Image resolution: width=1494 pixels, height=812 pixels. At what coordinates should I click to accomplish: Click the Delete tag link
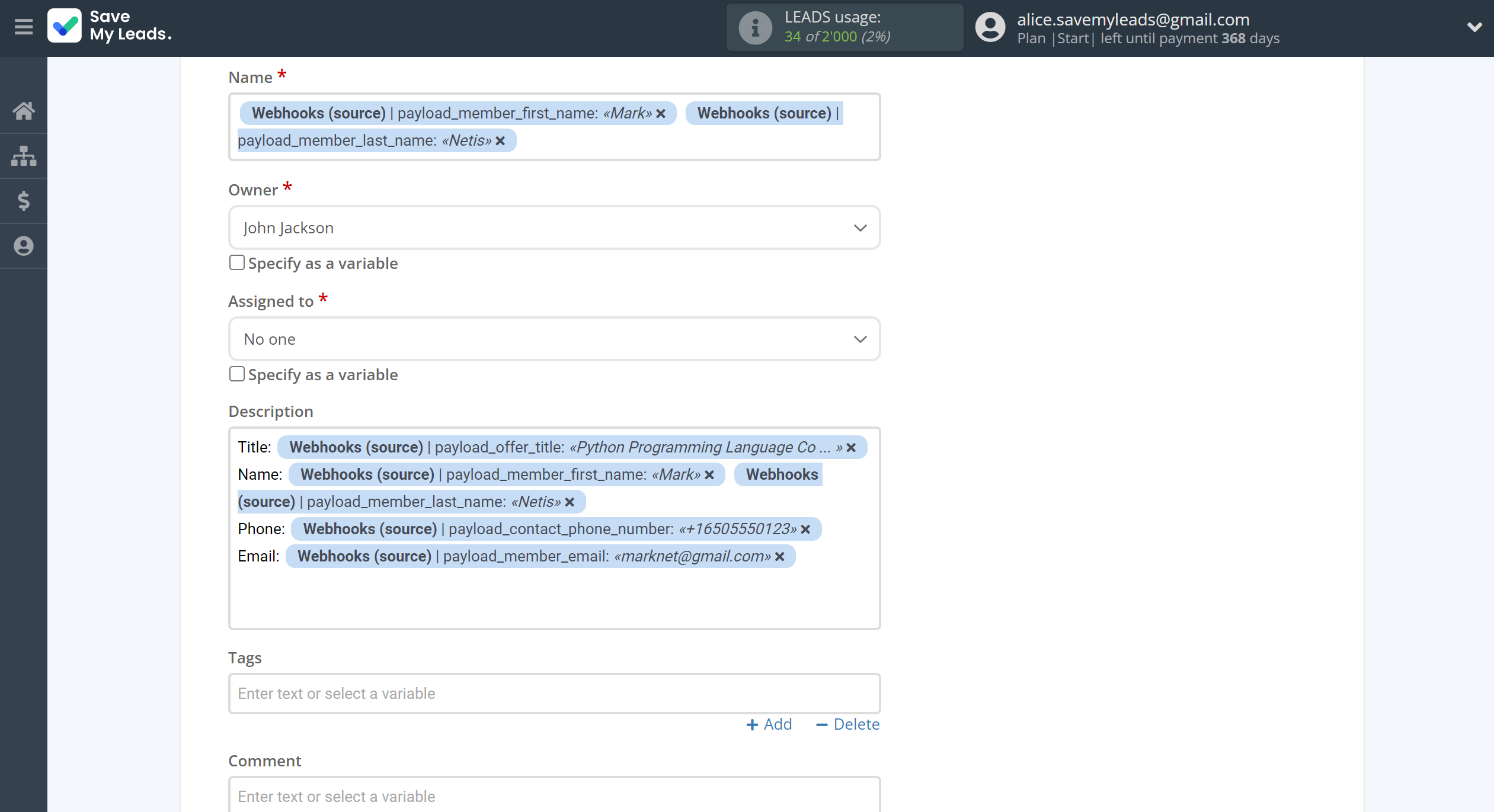pyautogui.click(x=848, y=724)
